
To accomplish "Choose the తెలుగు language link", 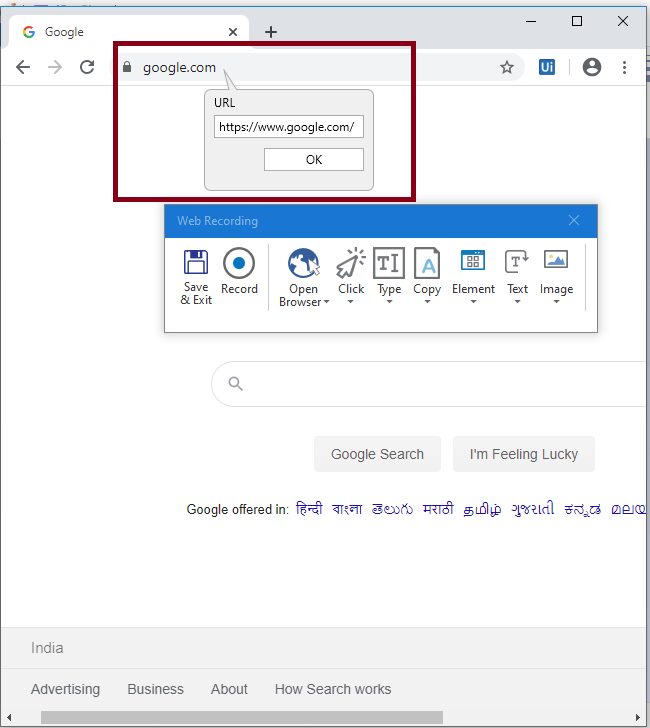I will (x=392, y=509).
